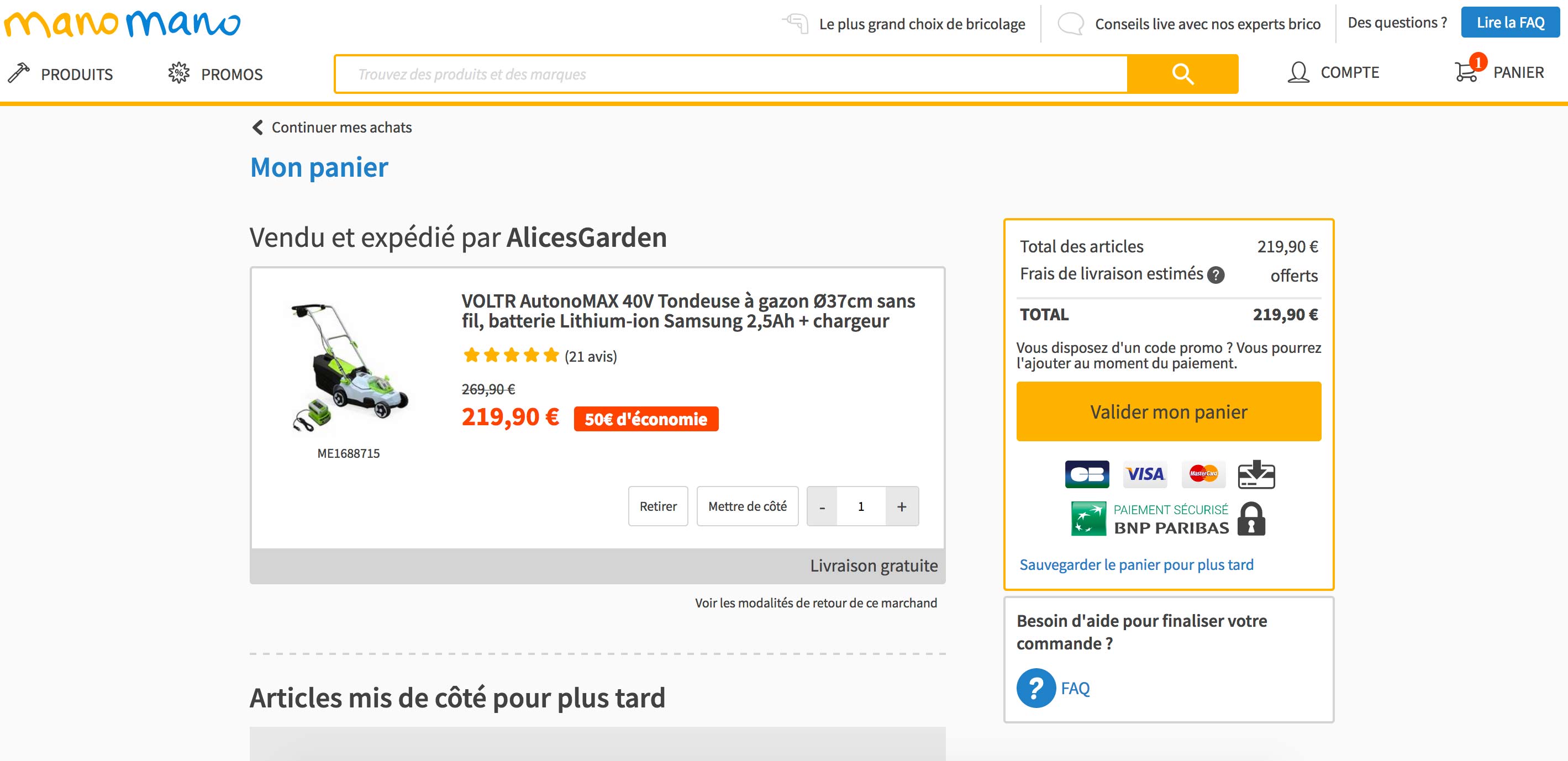This screenshot has width=1568, height=761.
Task: Click the question mark help icon for delivery fees
Action: [1216, 275]
